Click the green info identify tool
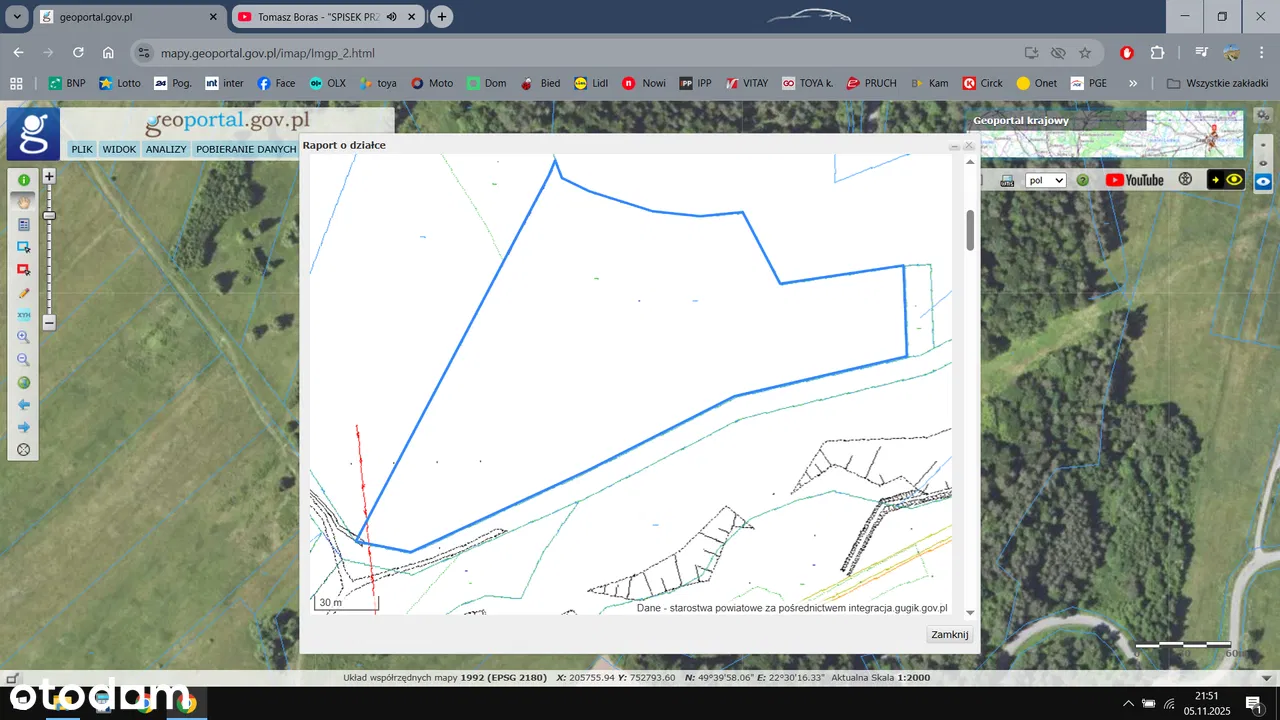Screen dimensions: 1280x720 [23, 180]
